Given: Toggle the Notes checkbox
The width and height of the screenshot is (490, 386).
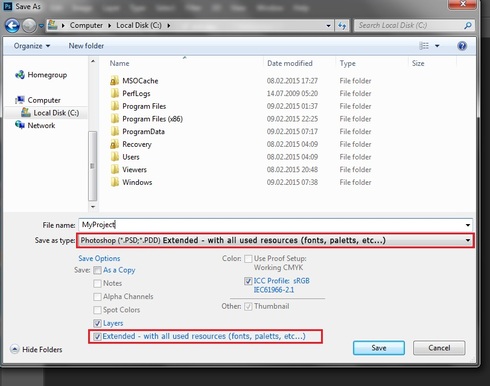Looking at the screenshot, I should 97,284.
